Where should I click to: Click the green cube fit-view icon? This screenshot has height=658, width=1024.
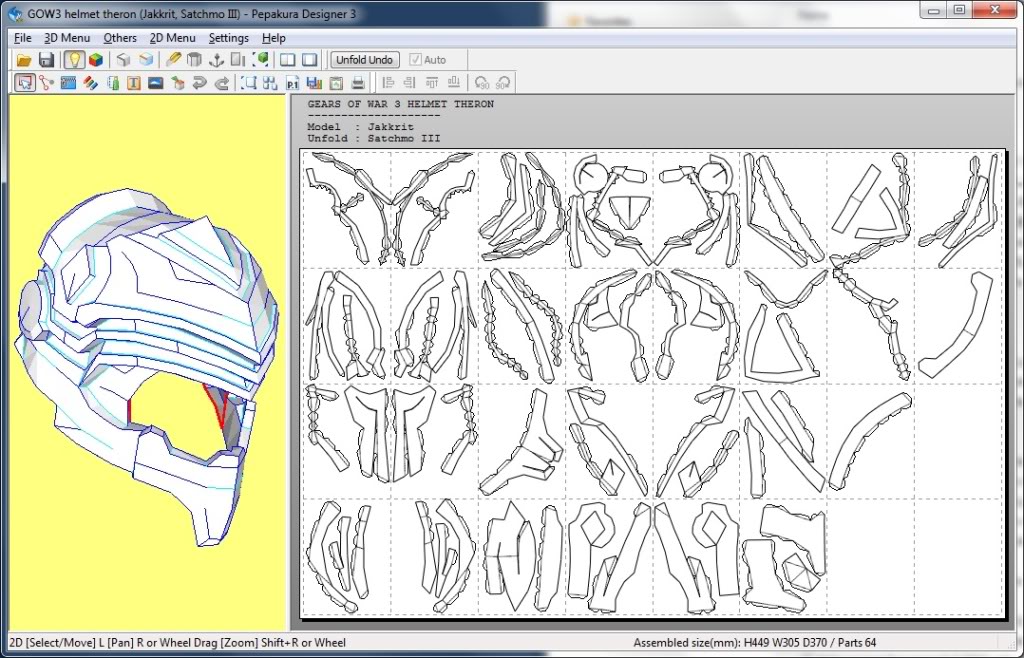pos(261,60)
